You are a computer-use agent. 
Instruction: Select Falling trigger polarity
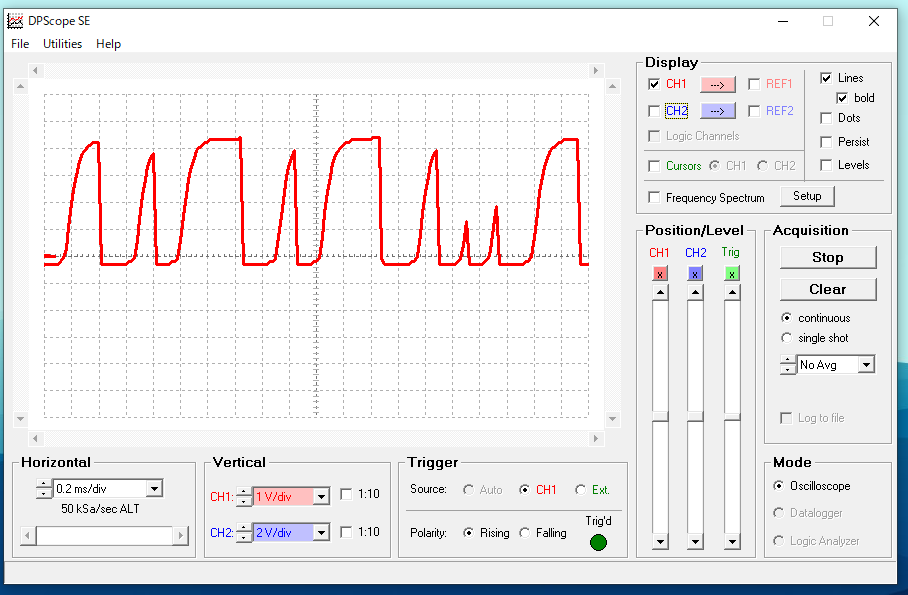coord(525,533)
